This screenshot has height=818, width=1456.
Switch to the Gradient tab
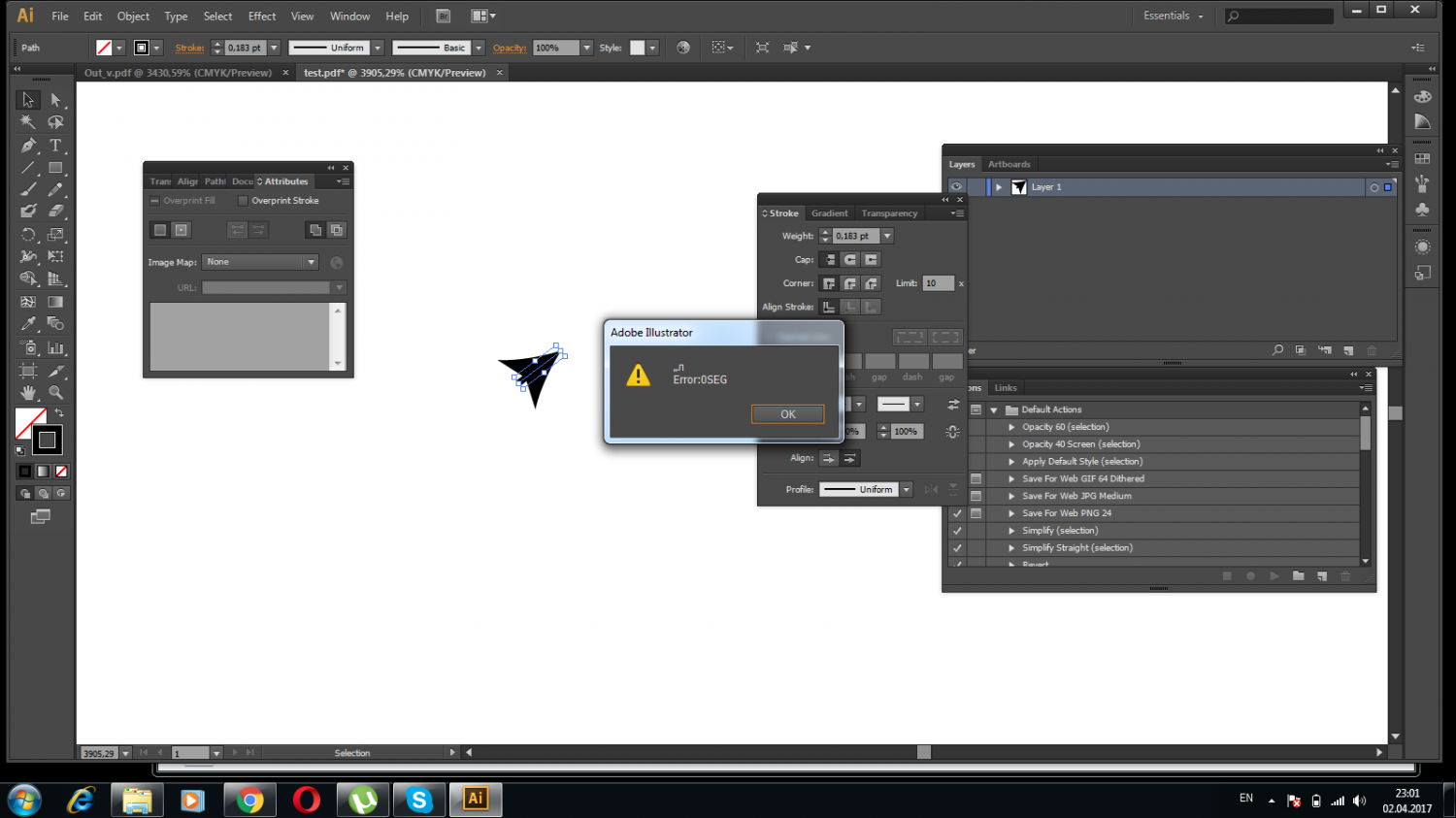(830, 213)
